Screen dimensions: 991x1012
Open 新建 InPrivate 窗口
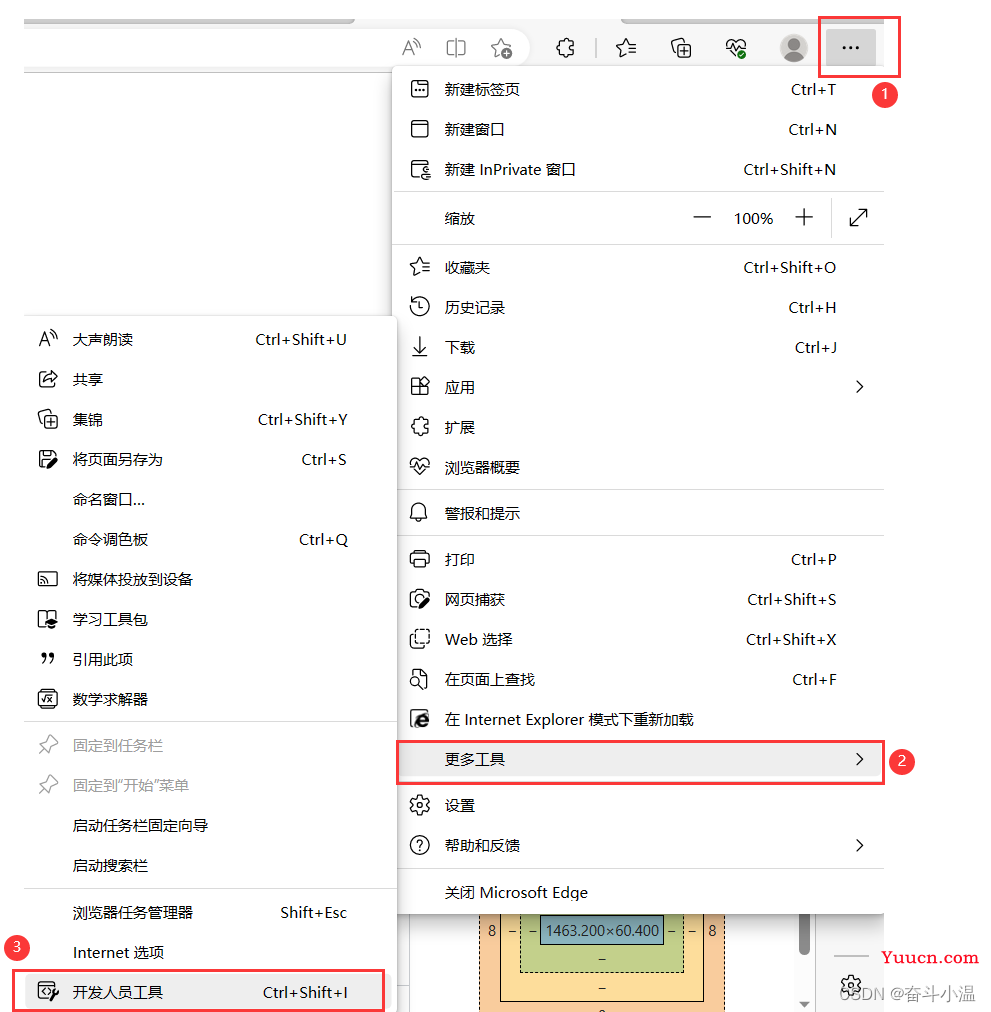638,170
